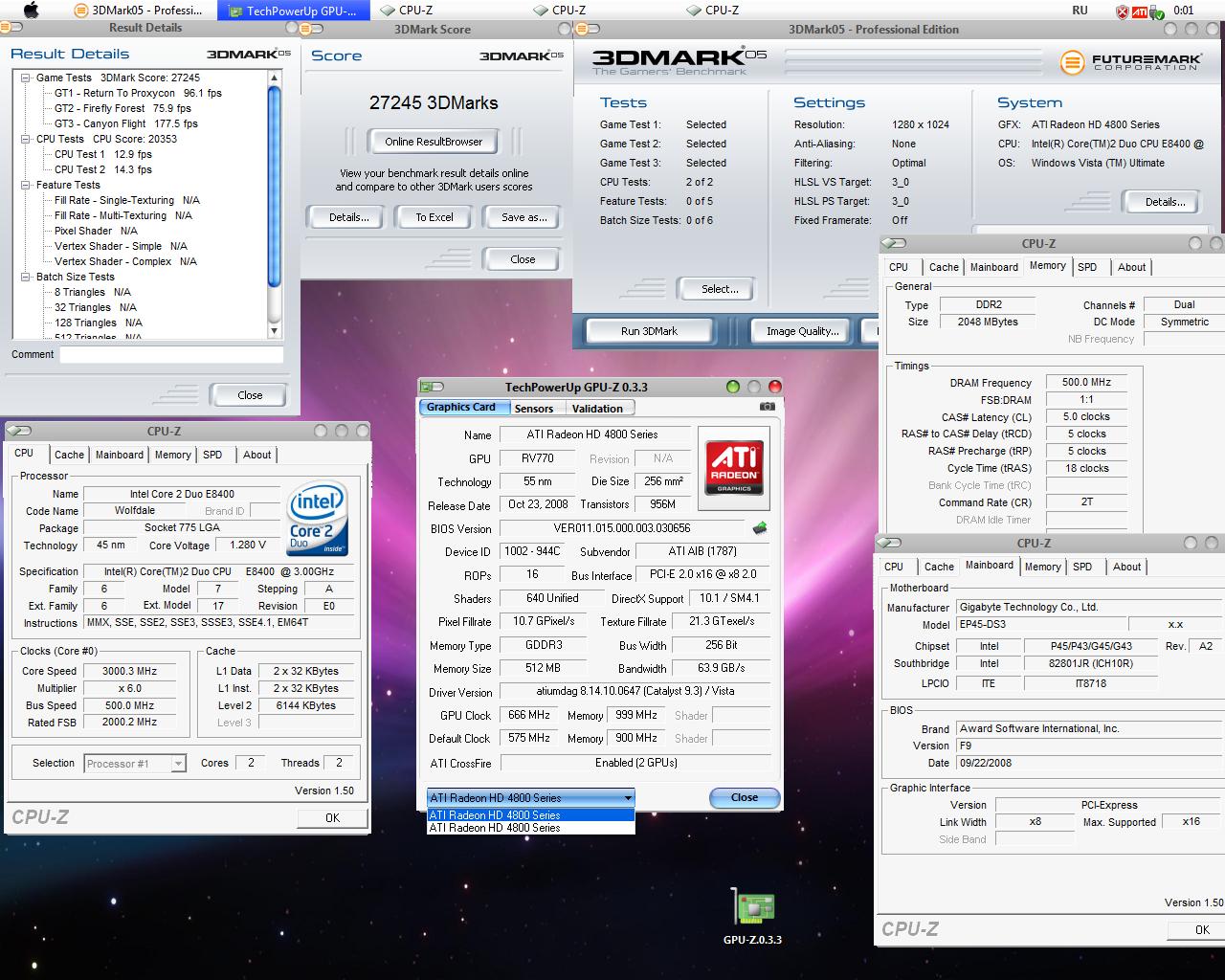Click the RU language indicator
This screenshot has height=980, width=1225.
click(x=1080, y=11)
